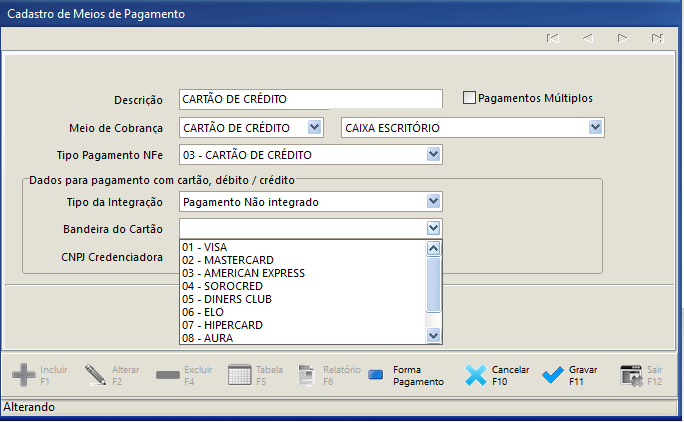Go to the next record arrow
The height and width of the screenshot is (422, 684).
622,38
